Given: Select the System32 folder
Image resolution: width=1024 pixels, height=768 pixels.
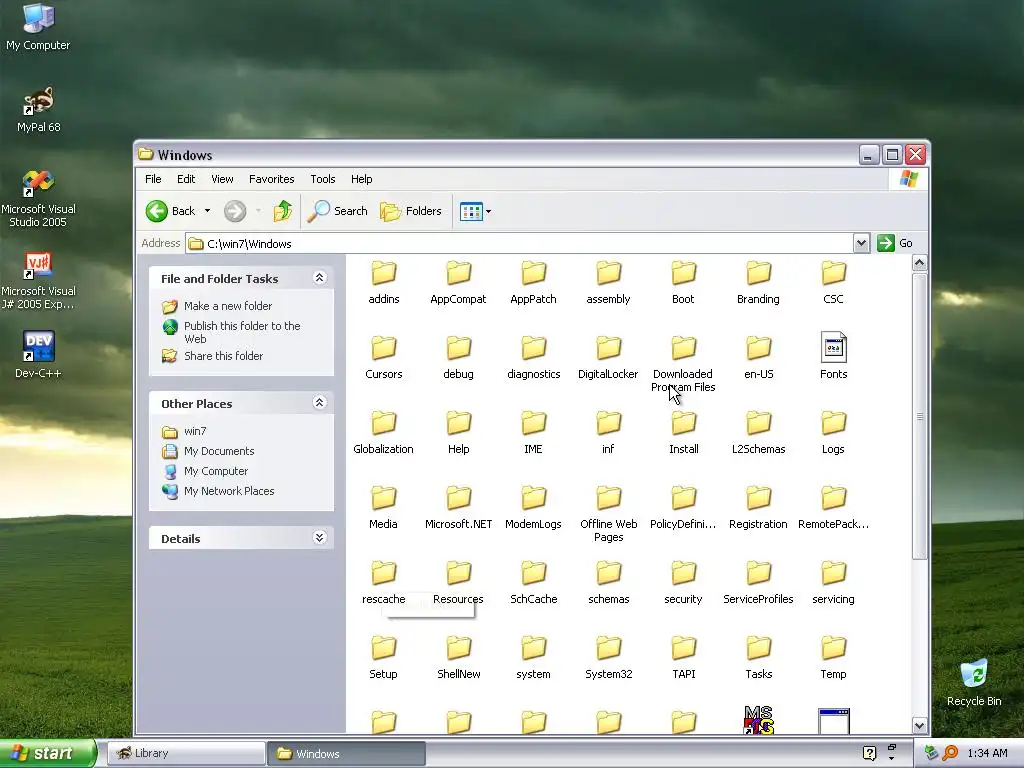Looking at the screenshot, I should click(608, 659).
